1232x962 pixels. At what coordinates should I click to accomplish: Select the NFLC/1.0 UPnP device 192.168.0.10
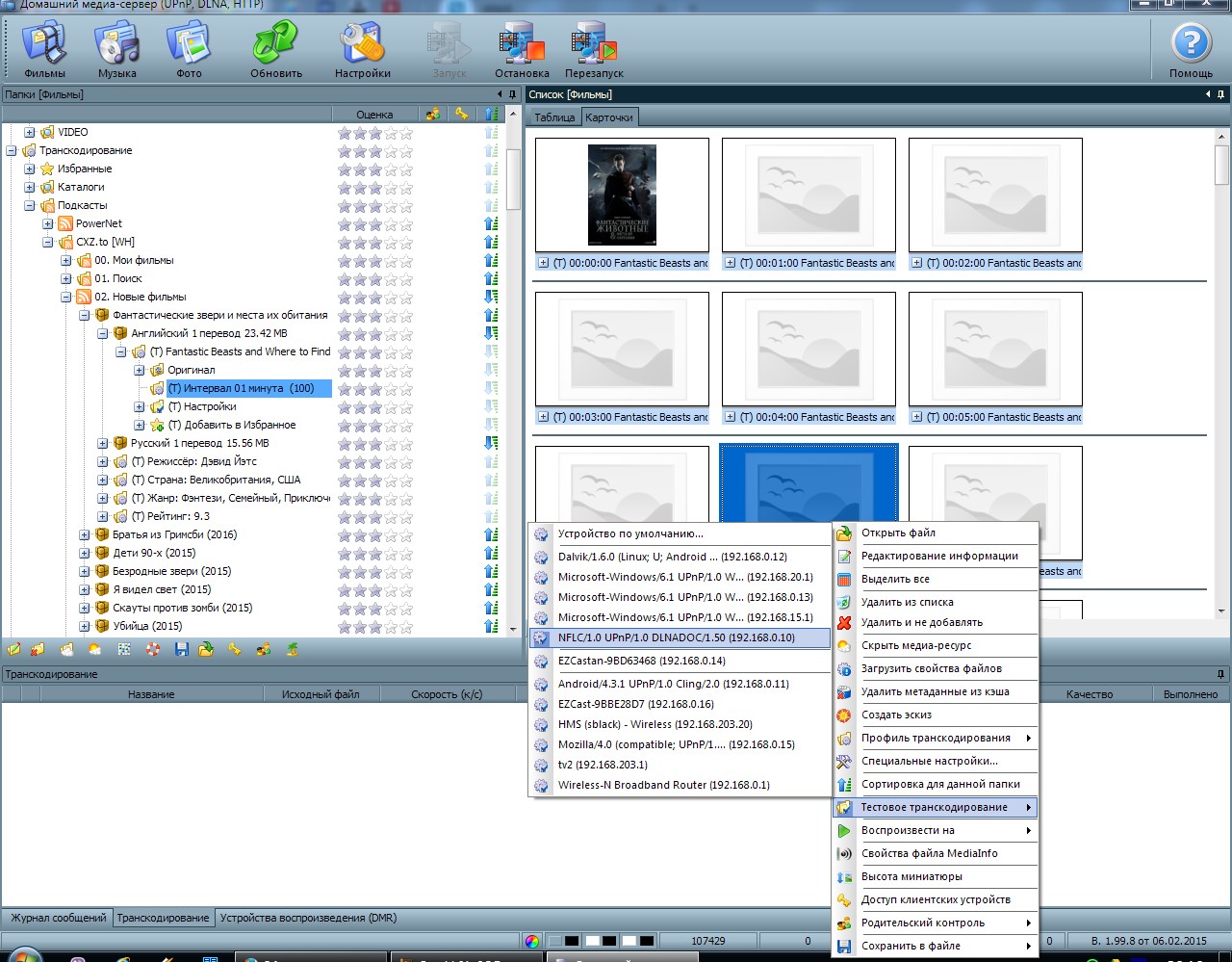click(676, 637)
